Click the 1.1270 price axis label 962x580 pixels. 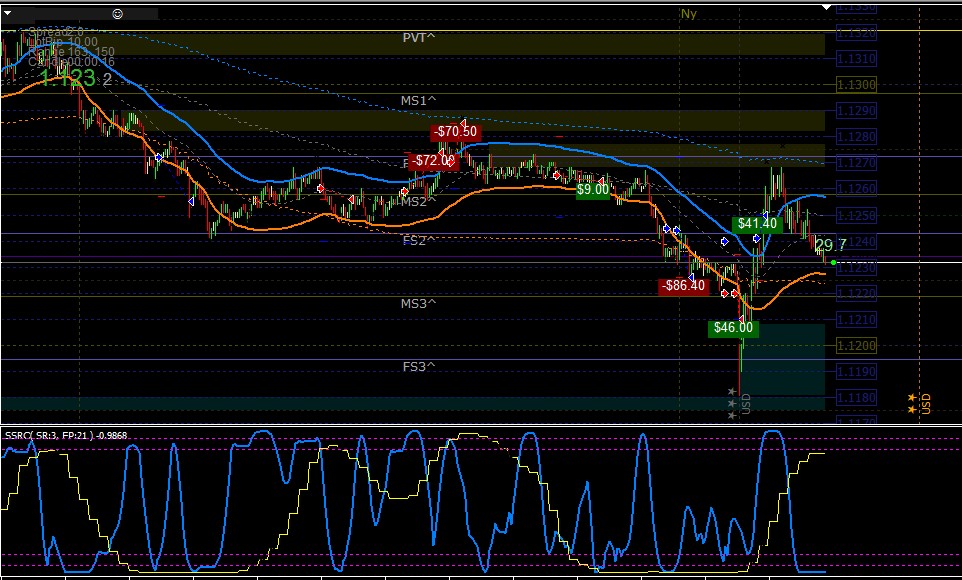point(856,163)
